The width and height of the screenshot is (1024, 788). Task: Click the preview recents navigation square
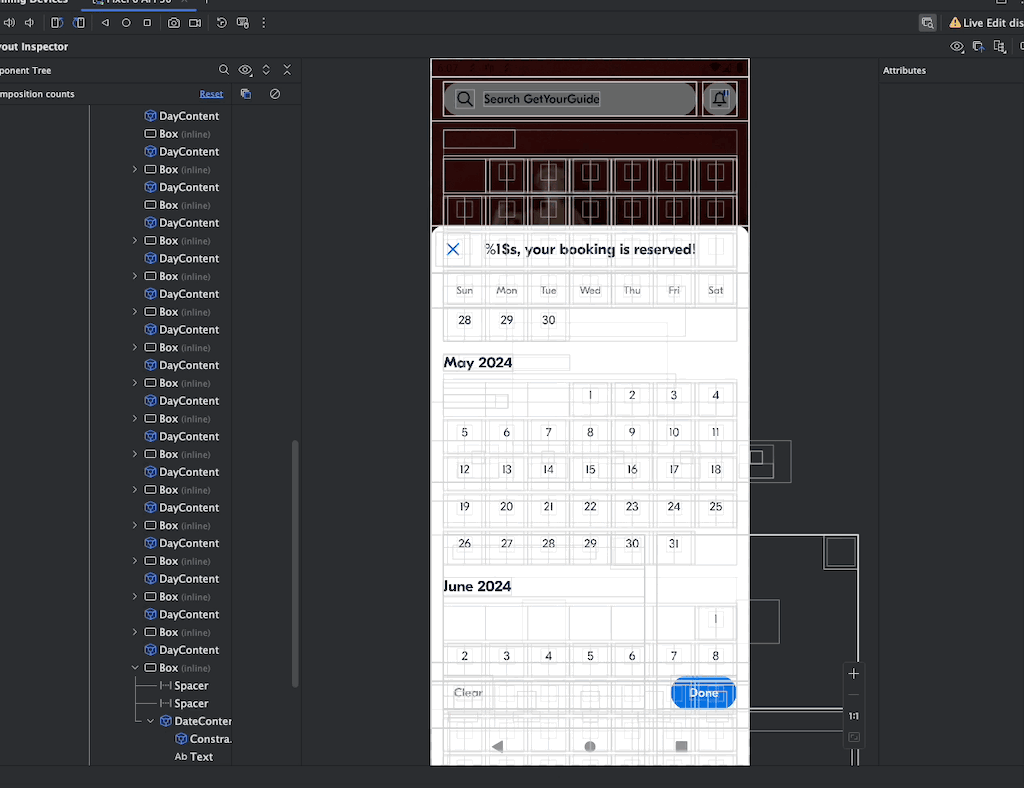tap(682, 746)
